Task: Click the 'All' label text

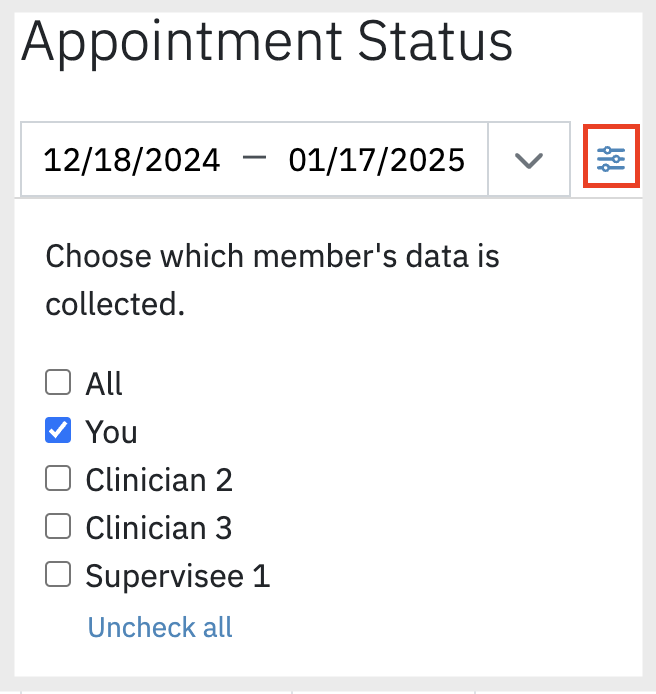Action: coord(104,383)
